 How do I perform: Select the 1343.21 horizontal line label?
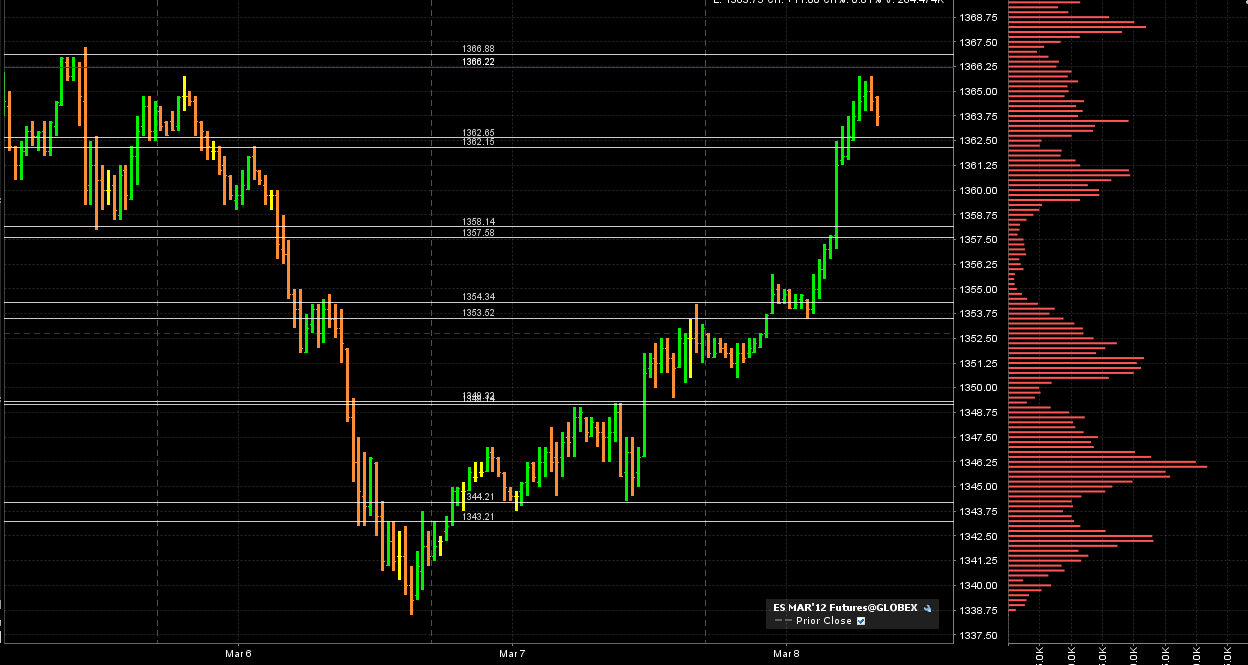[479, 516]
